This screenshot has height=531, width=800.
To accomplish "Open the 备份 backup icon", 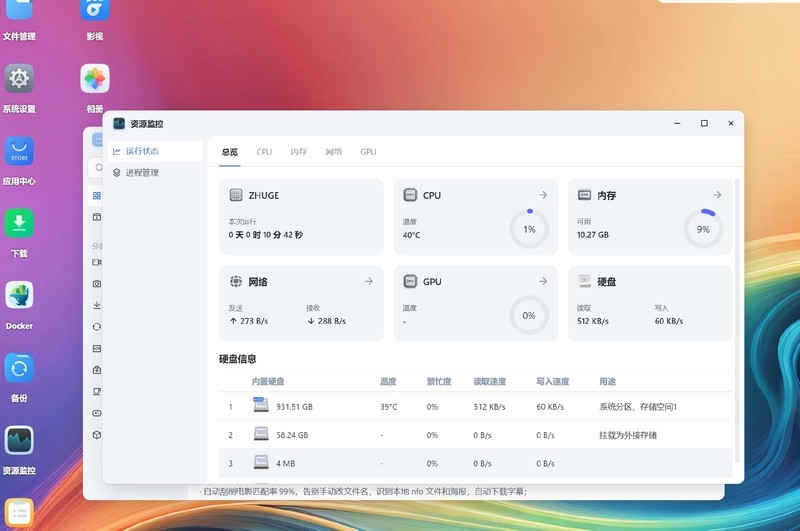I will pyautogui.click(x=19, y=368).
